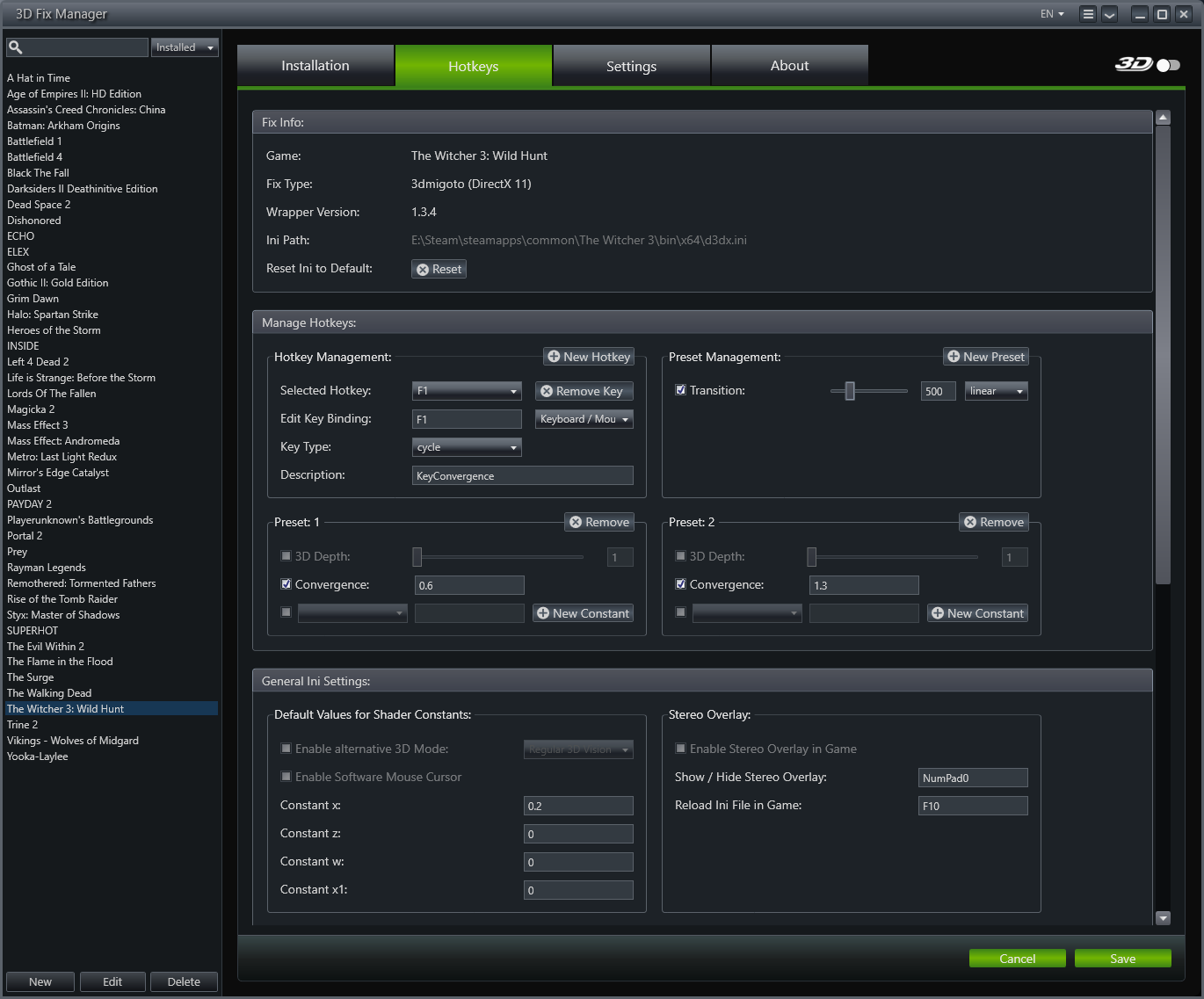Click the Show / Hide Stereo Overlay key field

[973, 778]
